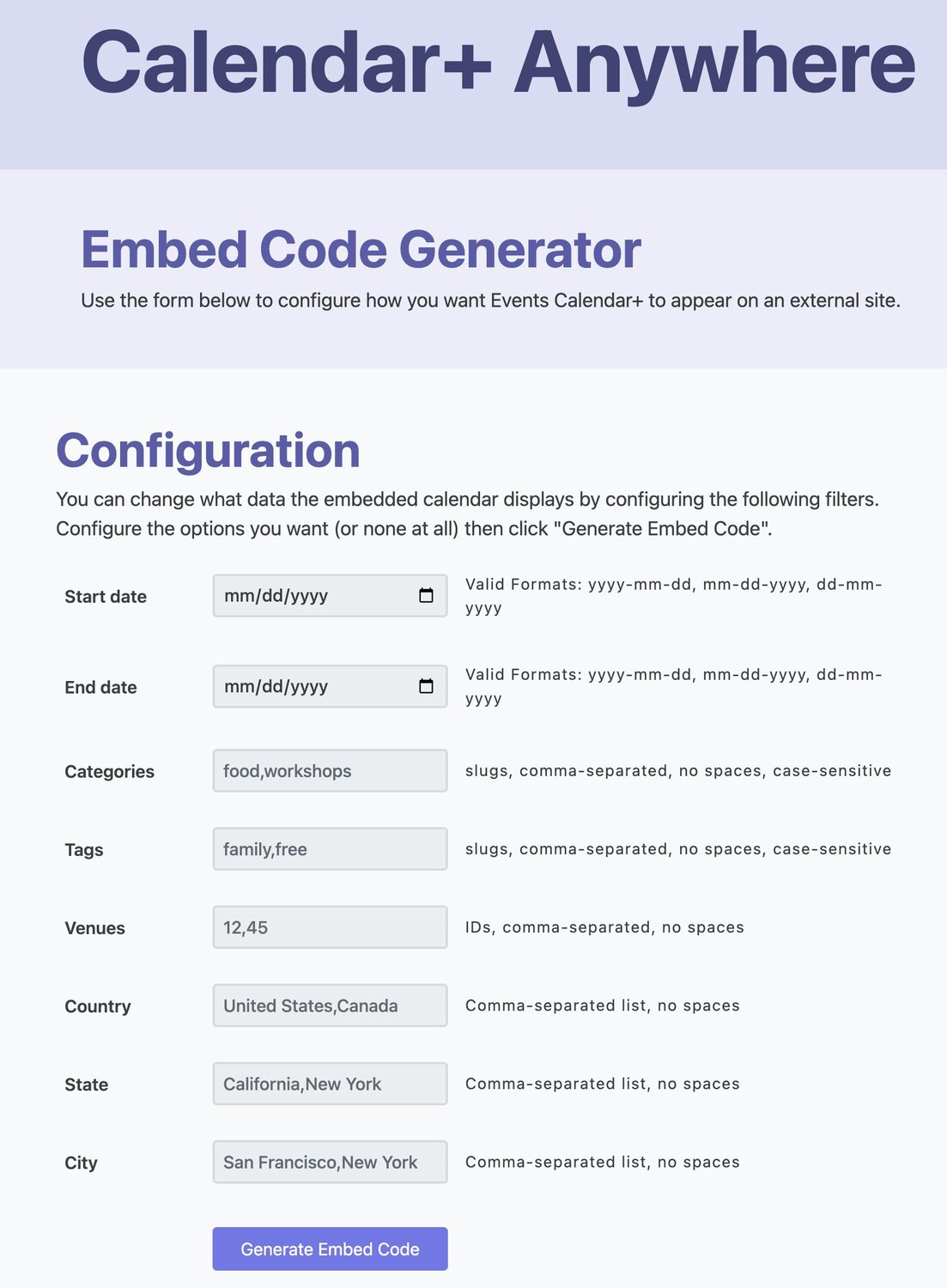This screenshot has height=1288, width=947.
Task: Click the Start date label
Action: (106, 597)
